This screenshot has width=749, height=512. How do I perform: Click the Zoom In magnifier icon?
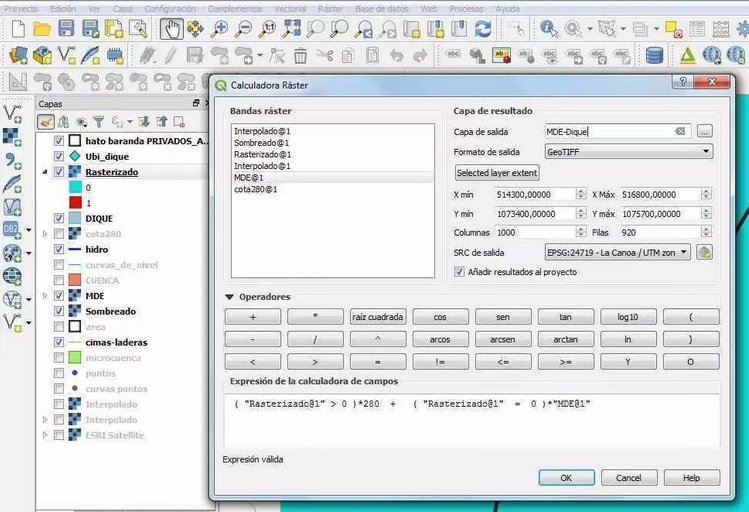click(x=220, y=29)
